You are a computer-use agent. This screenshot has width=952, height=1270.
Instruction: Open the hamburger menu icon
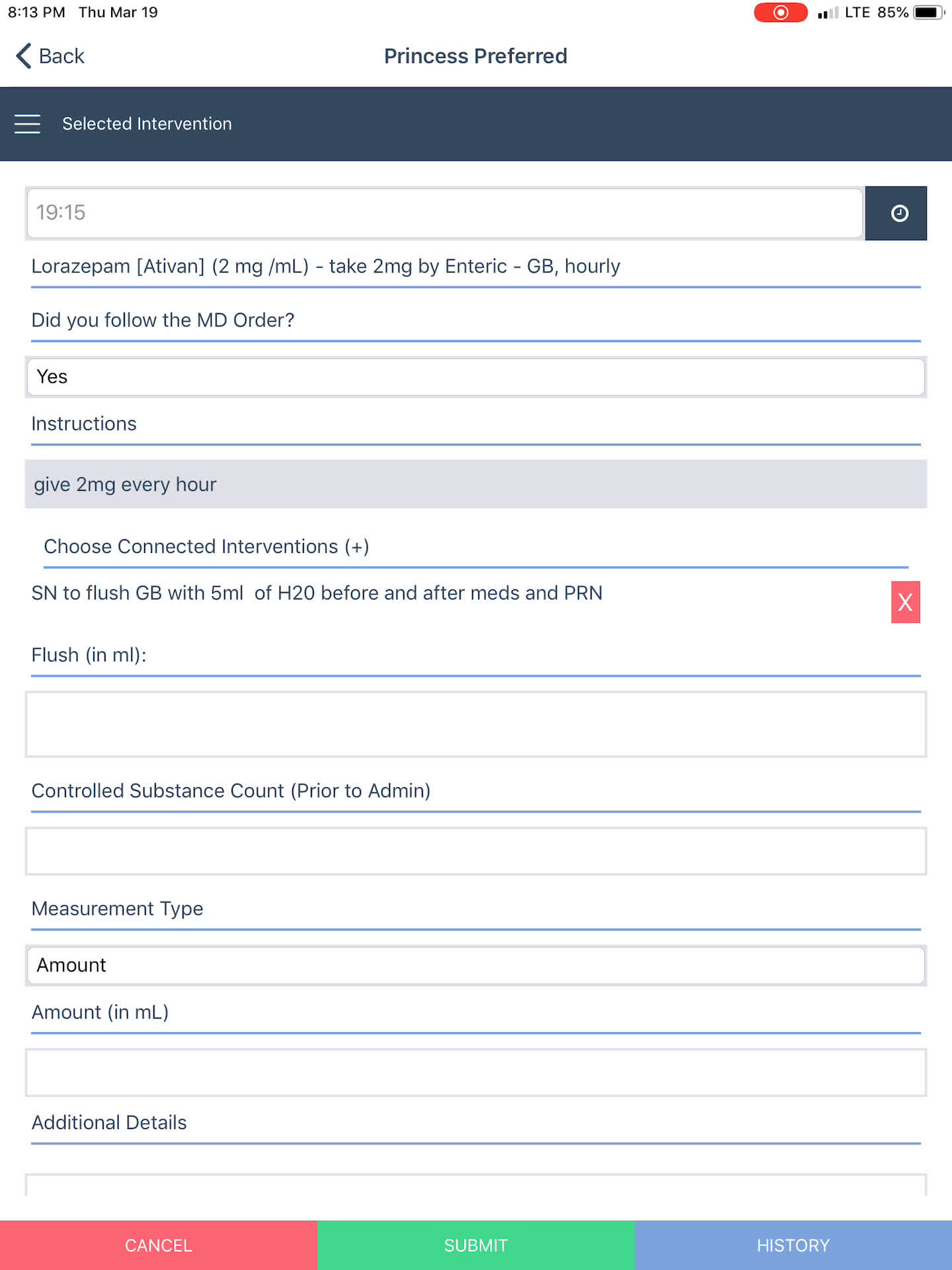pos(27,124)
